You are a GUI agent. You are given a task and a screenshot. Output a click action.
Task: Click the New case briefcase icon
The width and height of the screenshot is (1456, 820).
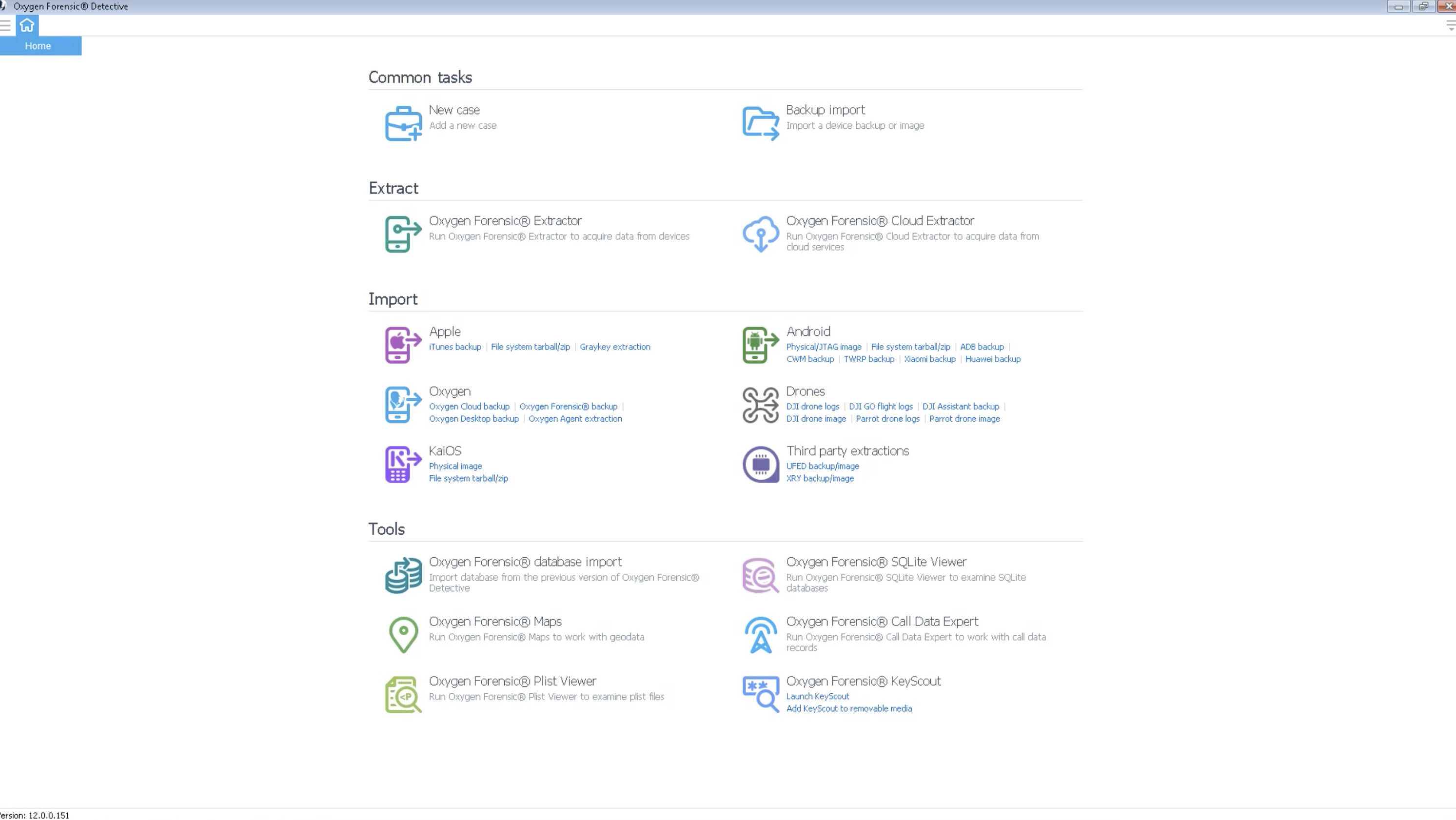403,123
